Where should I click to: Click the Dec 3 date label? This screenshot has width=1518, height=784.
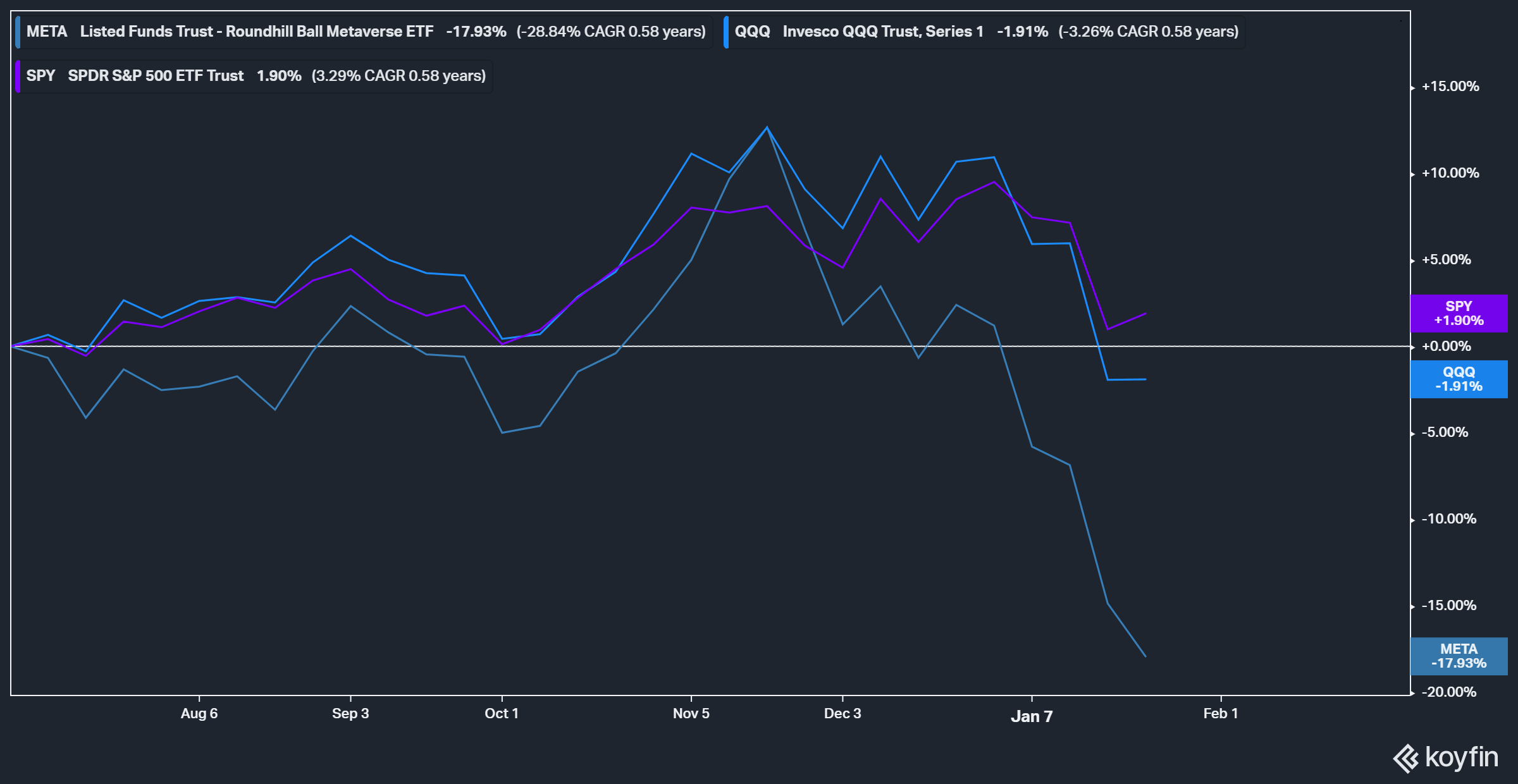point(842,714)
